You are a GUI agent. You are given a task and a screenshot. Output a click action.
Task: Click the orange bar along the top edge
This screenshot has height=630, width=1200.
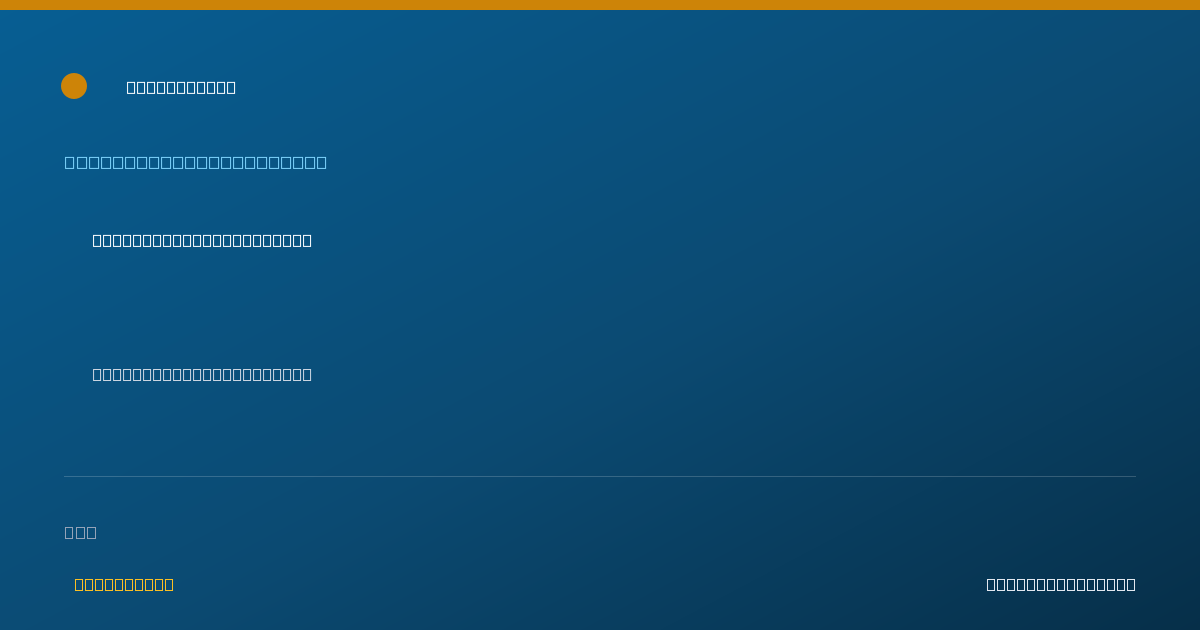600,5
